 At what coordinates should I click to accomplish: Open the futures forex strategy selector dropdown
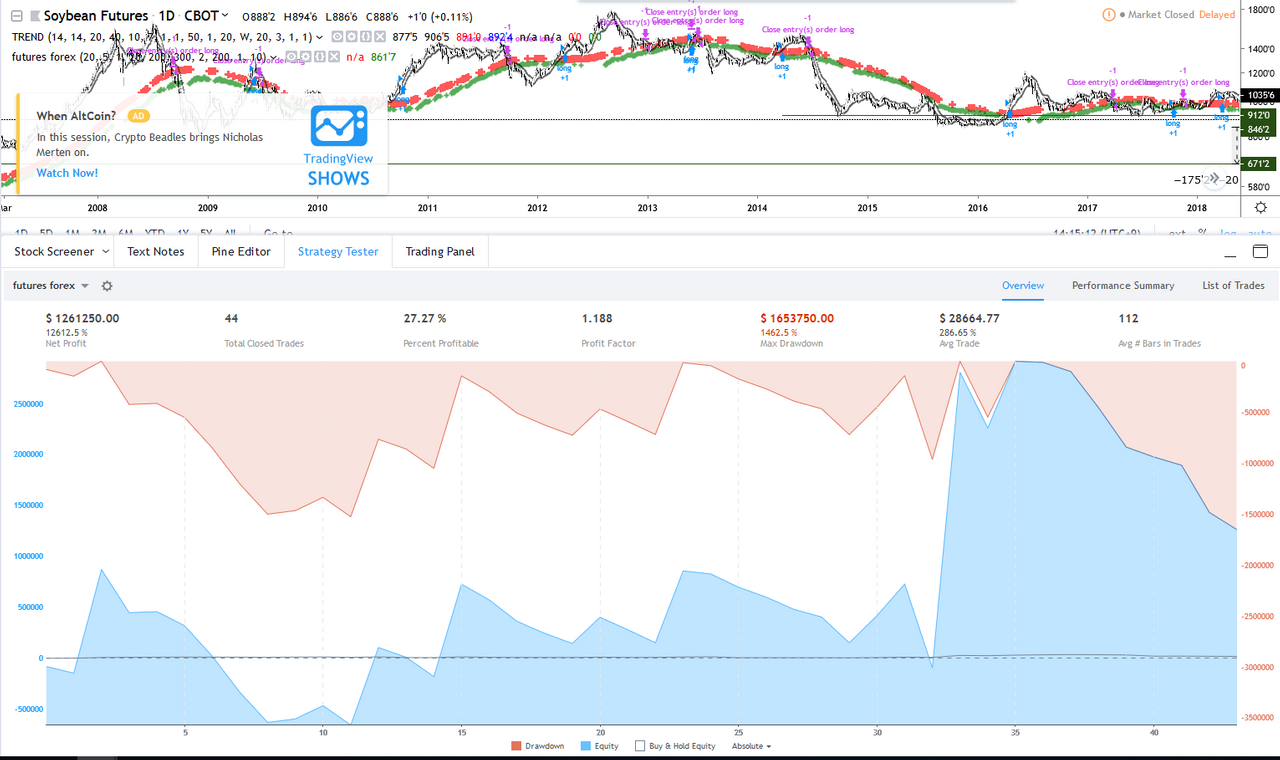pos(84,286)
